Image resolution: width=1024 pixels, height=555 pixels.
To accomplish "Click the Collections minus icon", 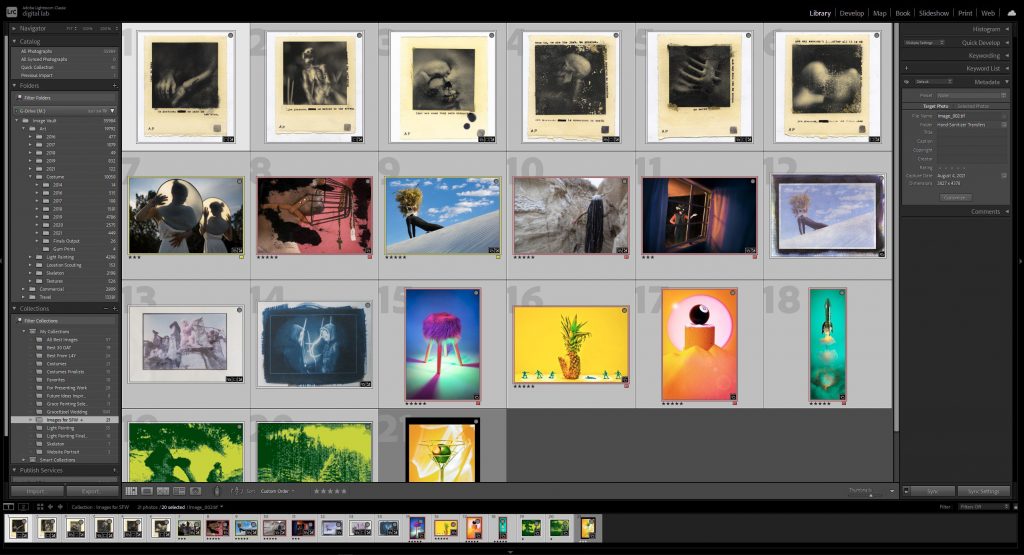I will pyautogui.click(x=106, y=308).
